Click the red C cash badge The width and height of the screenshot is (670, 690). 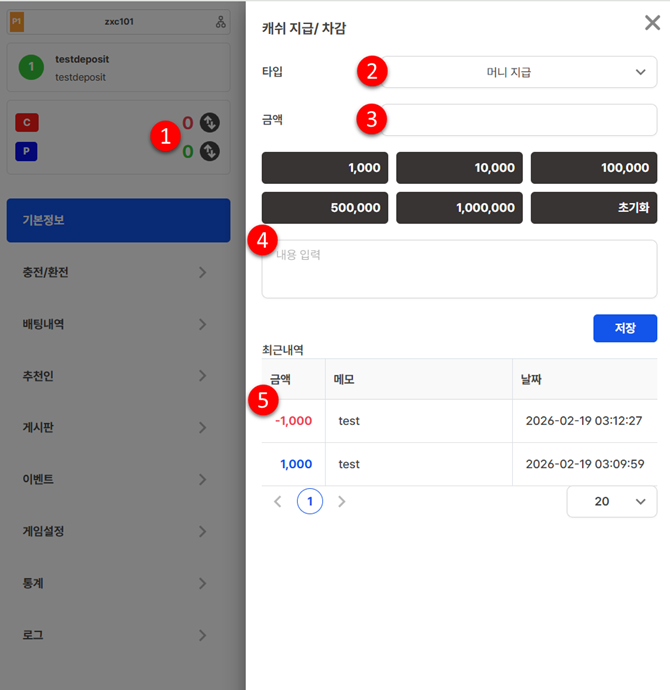(x=27, y=123)
